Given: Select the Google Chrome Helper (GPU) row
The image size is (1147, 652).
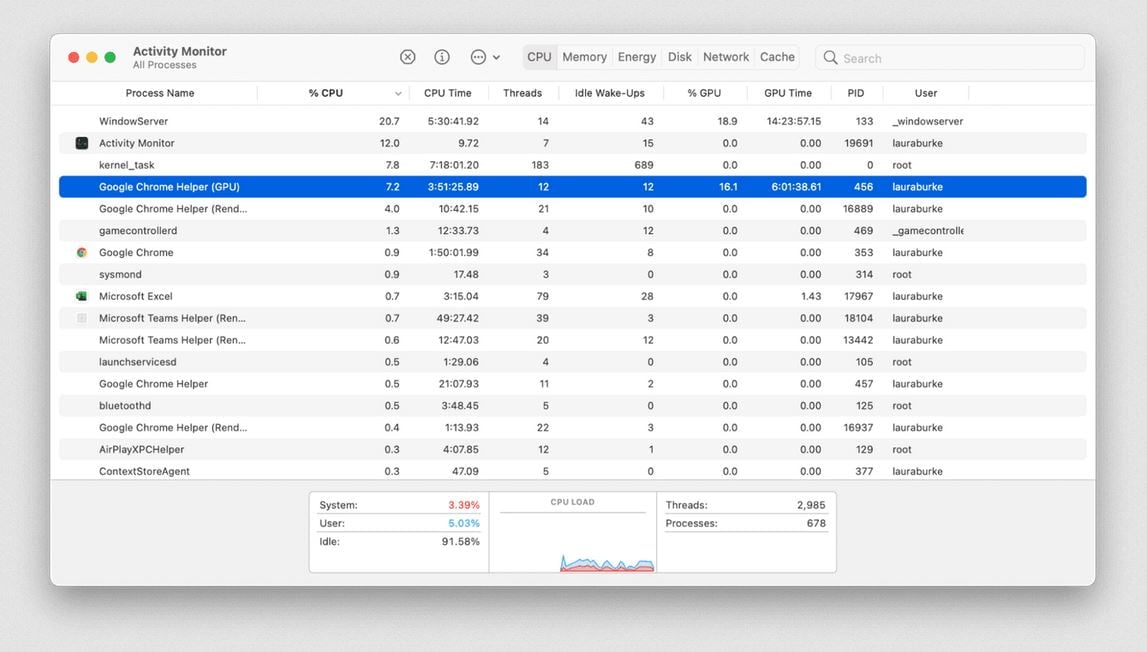Looking at the screenshot, I should tap(573, 187).
